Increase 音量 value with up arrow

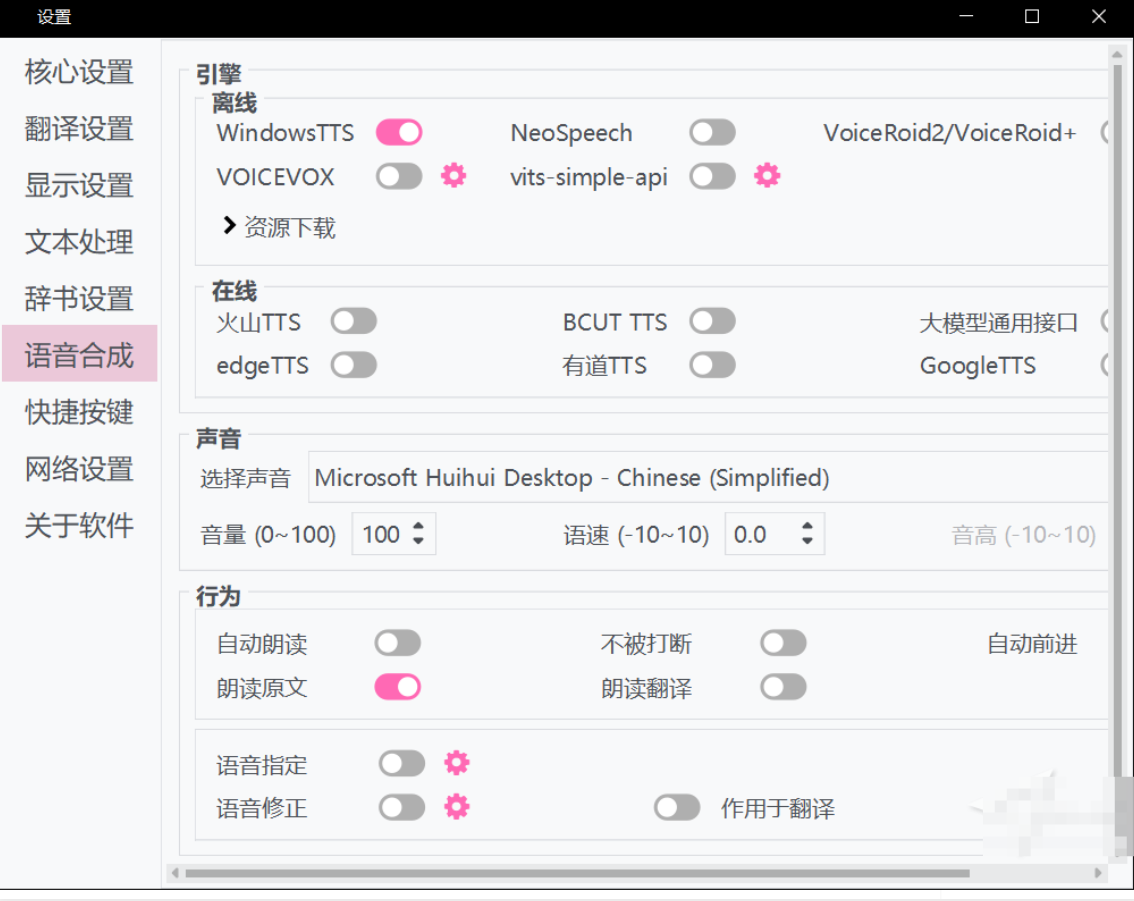coord(418,526)
